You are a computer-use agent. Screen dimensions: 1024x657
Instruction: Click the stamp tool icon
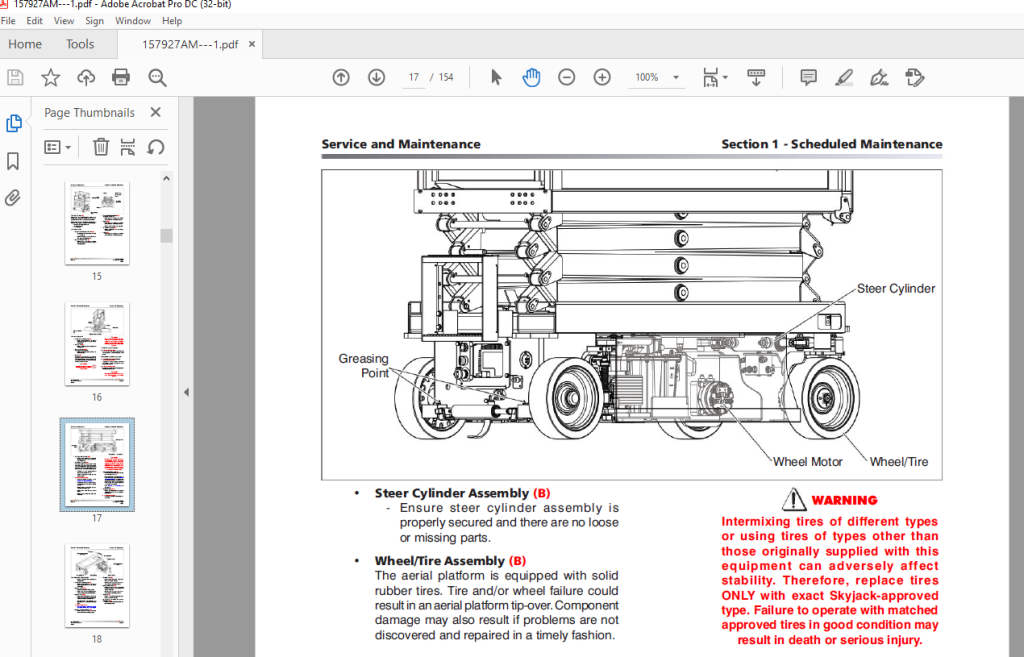[915, 78]
